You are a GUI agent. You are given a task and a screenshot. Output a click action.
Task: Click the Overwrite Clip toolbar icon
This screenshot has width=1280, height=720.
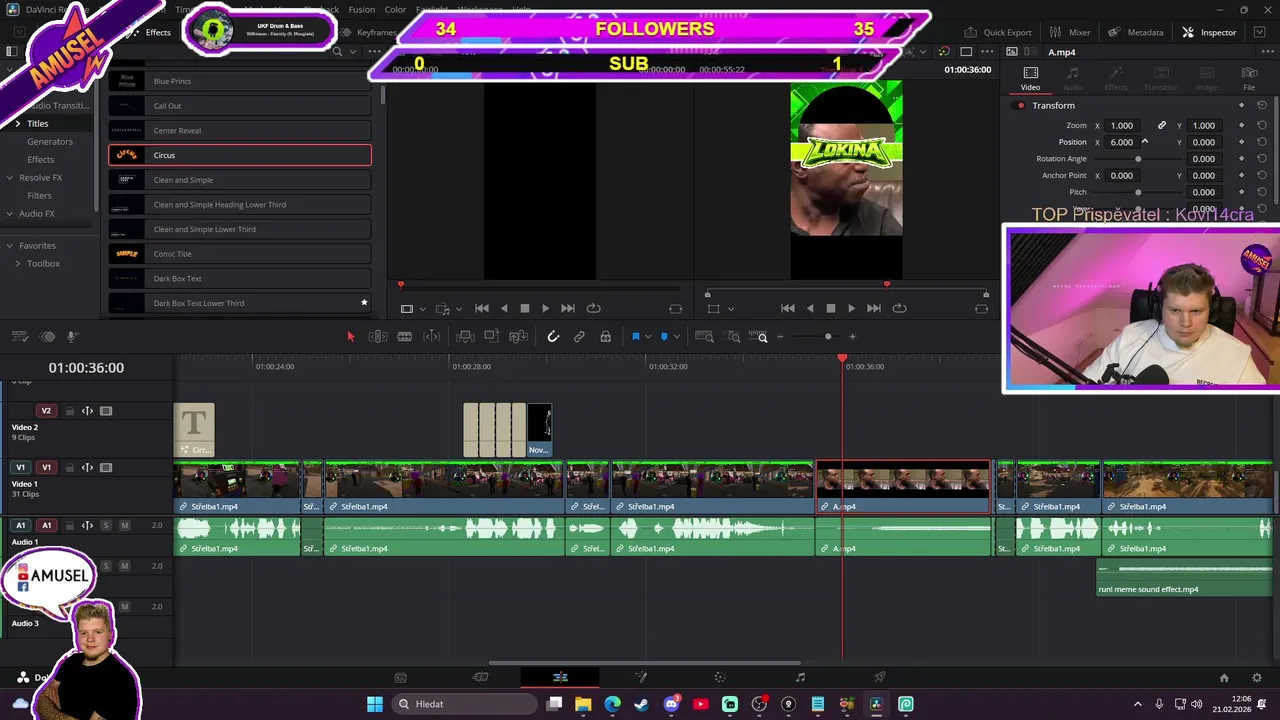tap(491, 337)
